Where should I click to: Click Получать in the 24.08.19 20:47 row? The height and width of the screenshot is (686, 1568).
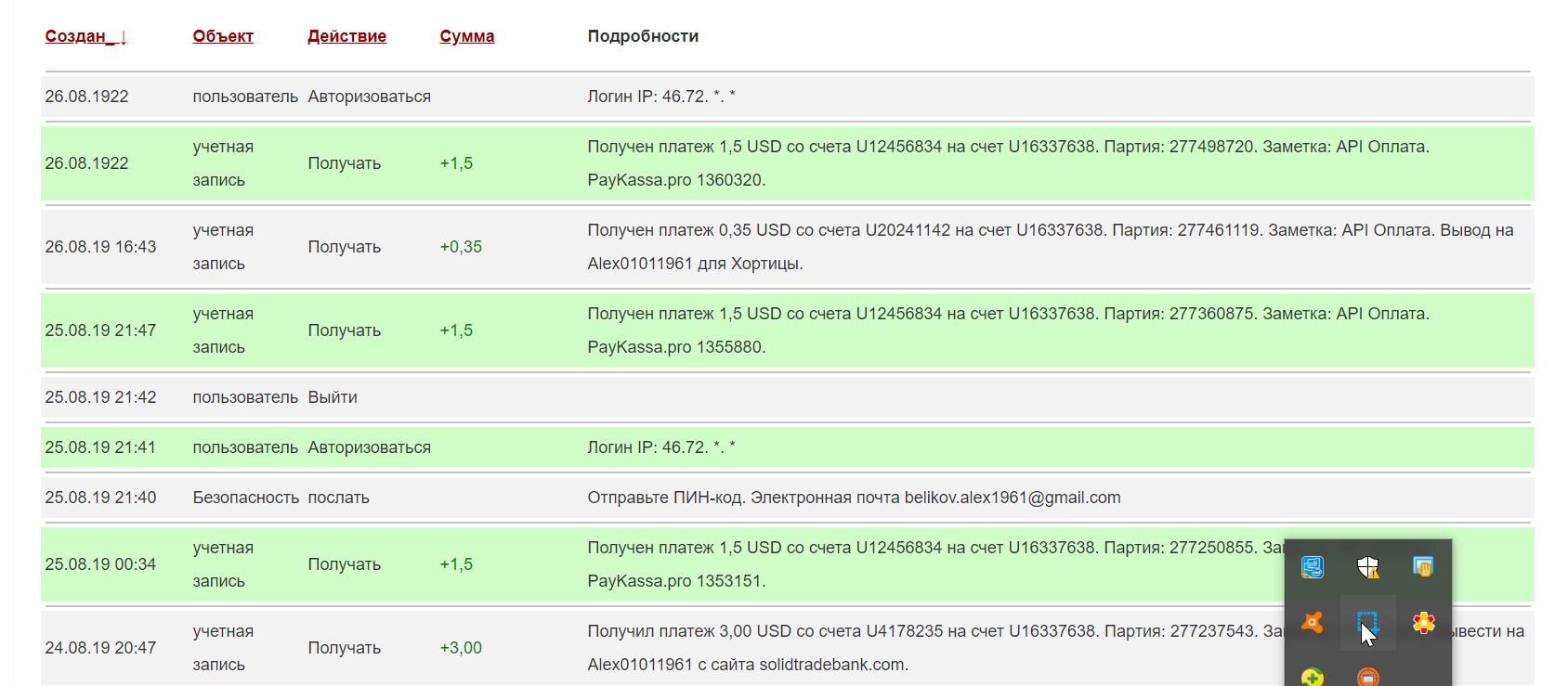[345, 648]
